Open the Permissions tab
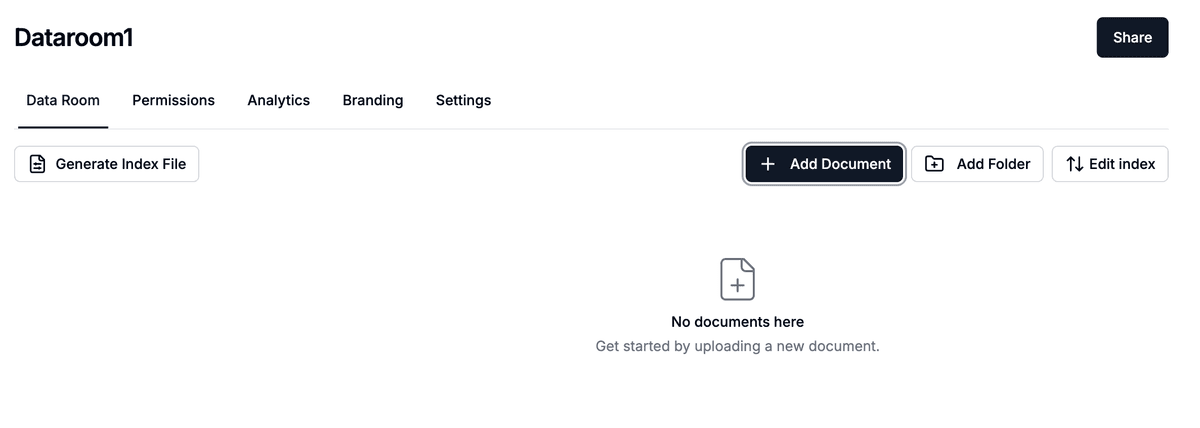 173,100
